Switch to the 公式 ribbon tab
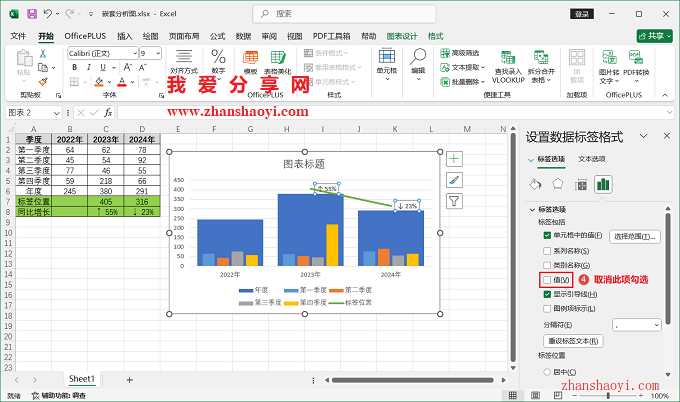 [x=217, y=36]
